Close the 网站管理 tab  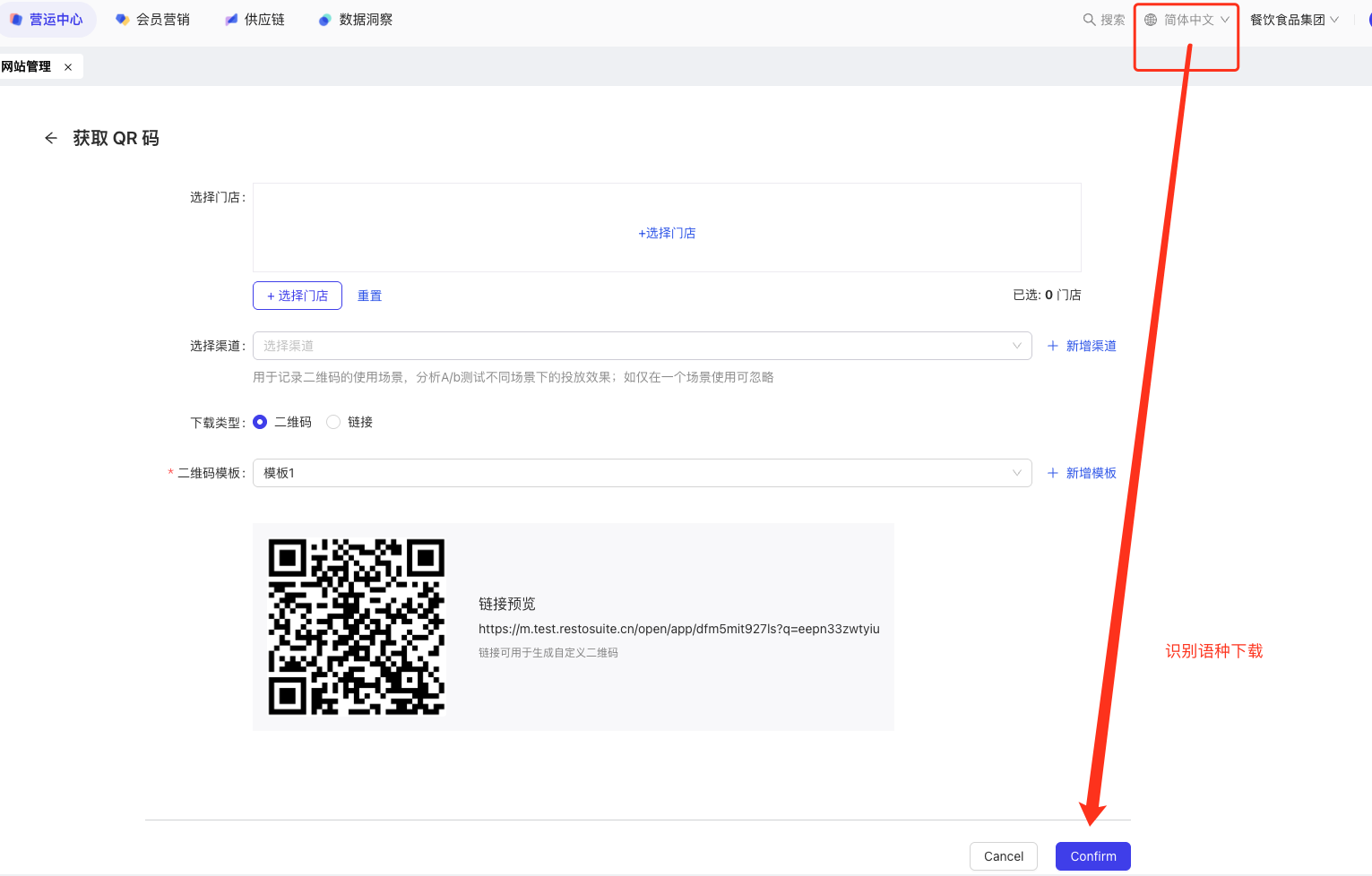pos(68,67)
